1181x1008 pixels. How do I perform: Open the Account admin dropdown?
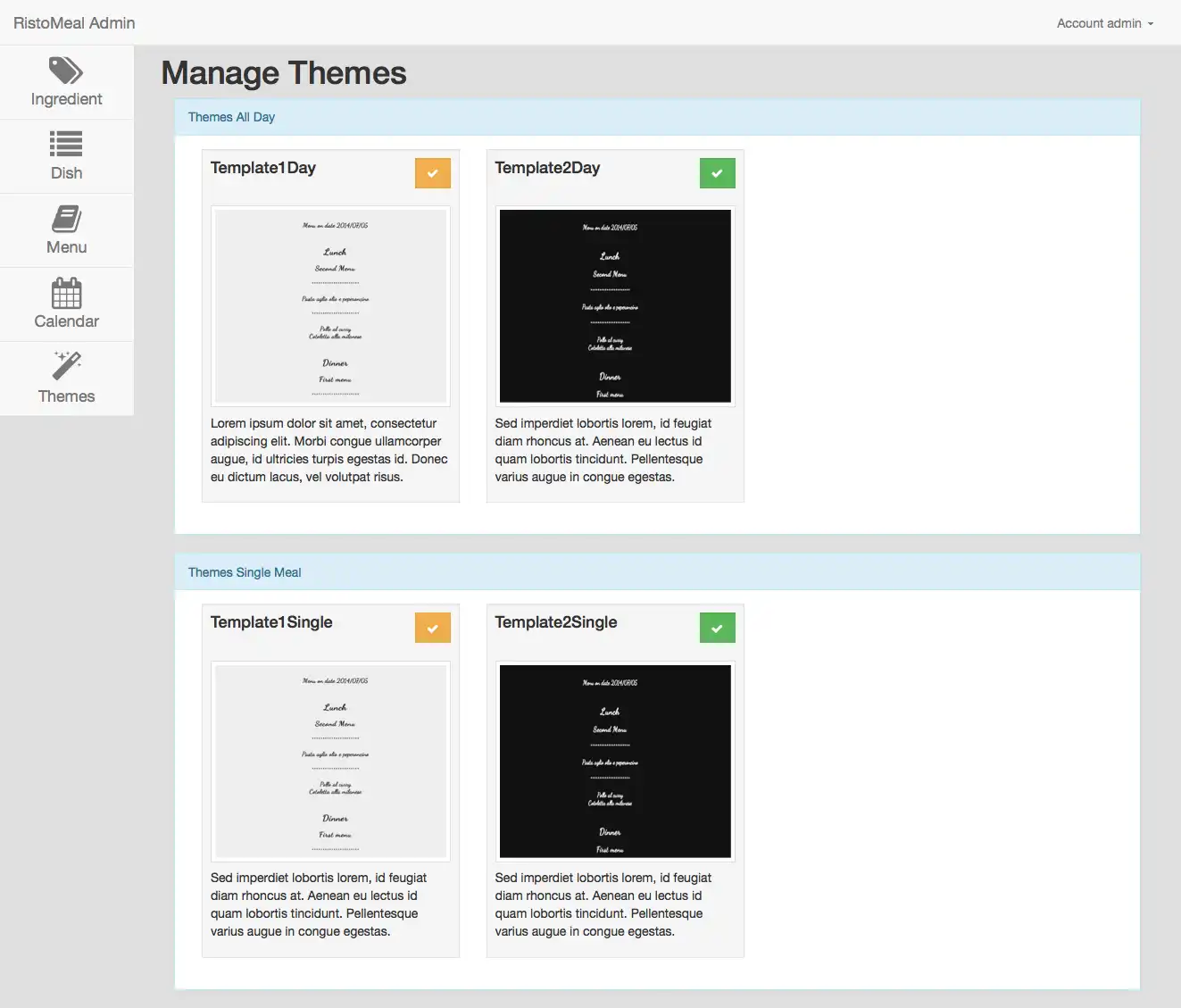coord(1105,23)
